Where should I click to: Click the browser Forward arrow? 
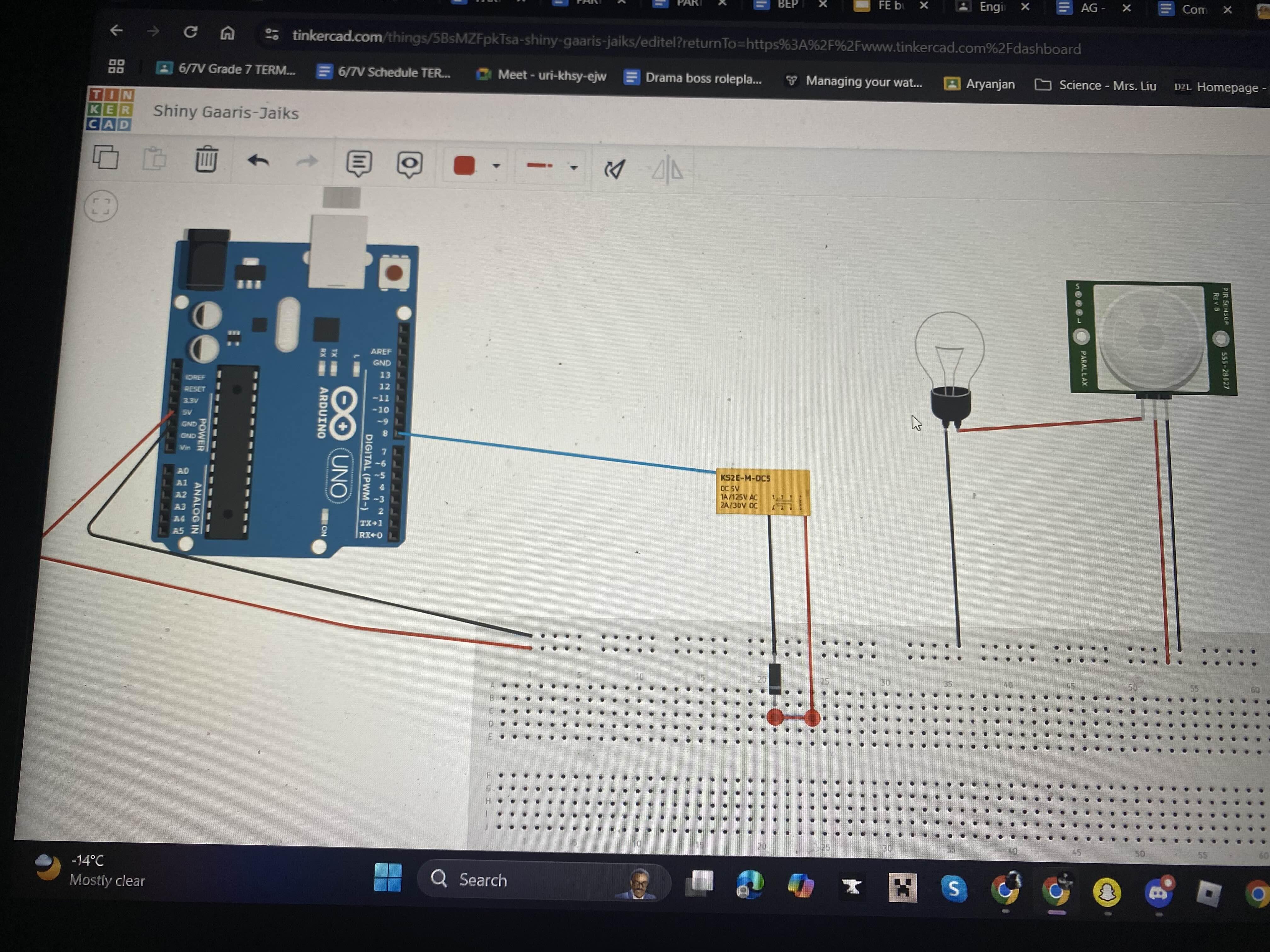pyautogui.click(x=153, y=31)
